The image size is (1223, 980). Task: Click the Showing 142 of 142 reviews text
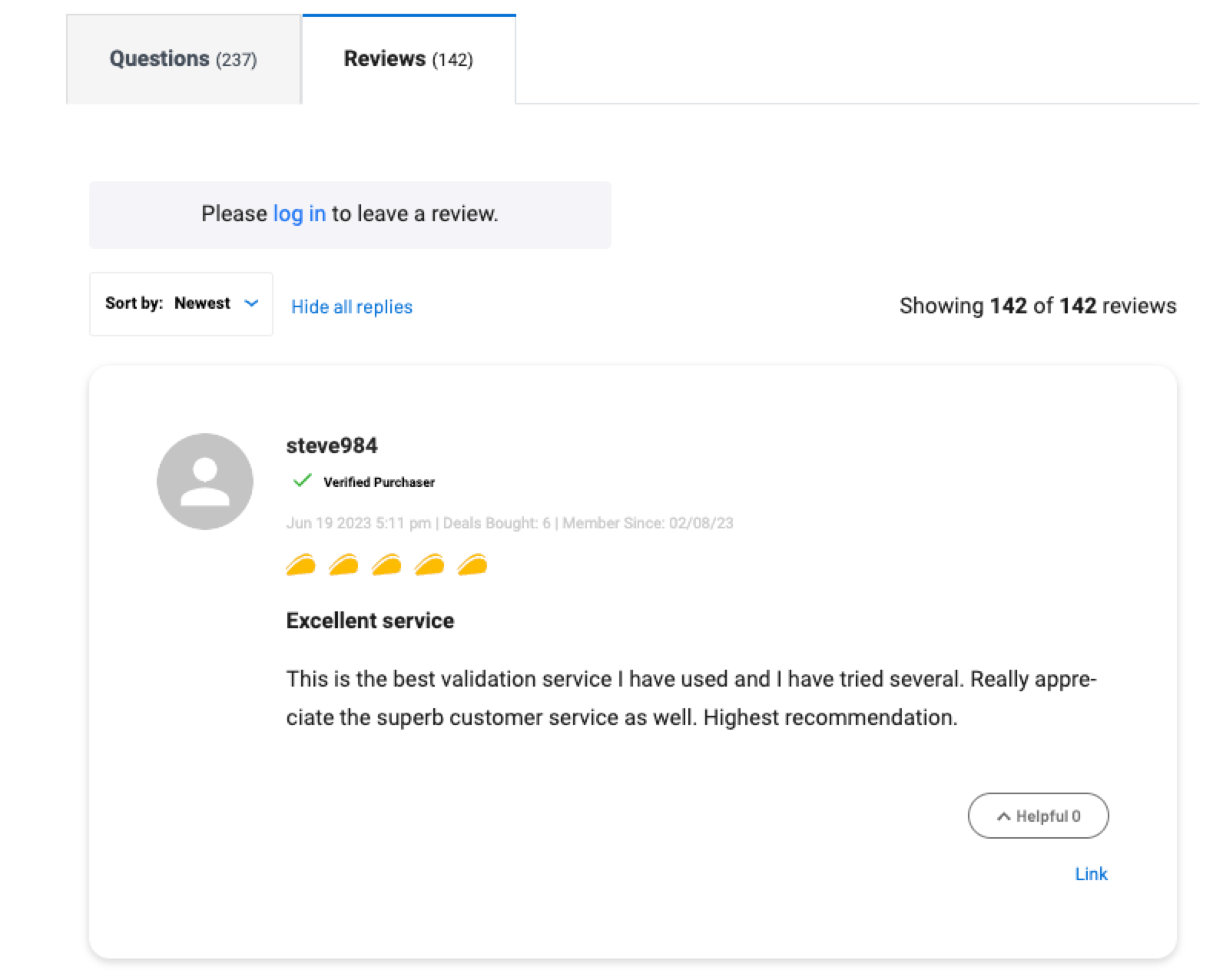pos(1038,306)
